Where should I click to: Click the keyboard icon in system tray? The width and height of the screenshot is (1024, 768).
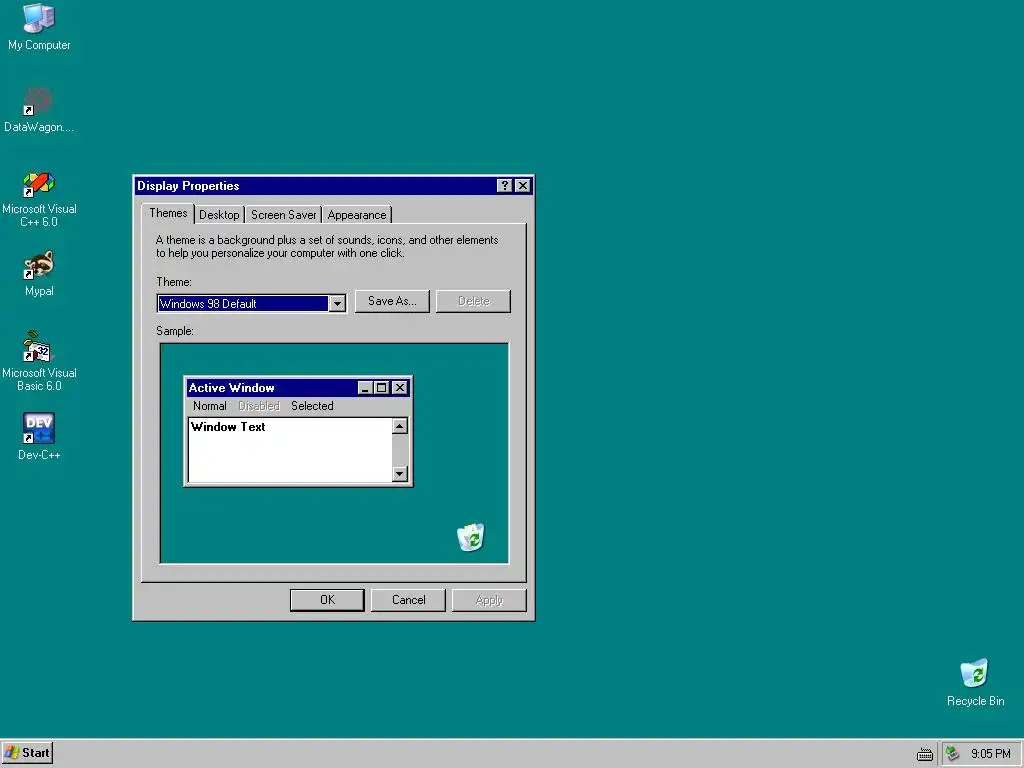925,754
